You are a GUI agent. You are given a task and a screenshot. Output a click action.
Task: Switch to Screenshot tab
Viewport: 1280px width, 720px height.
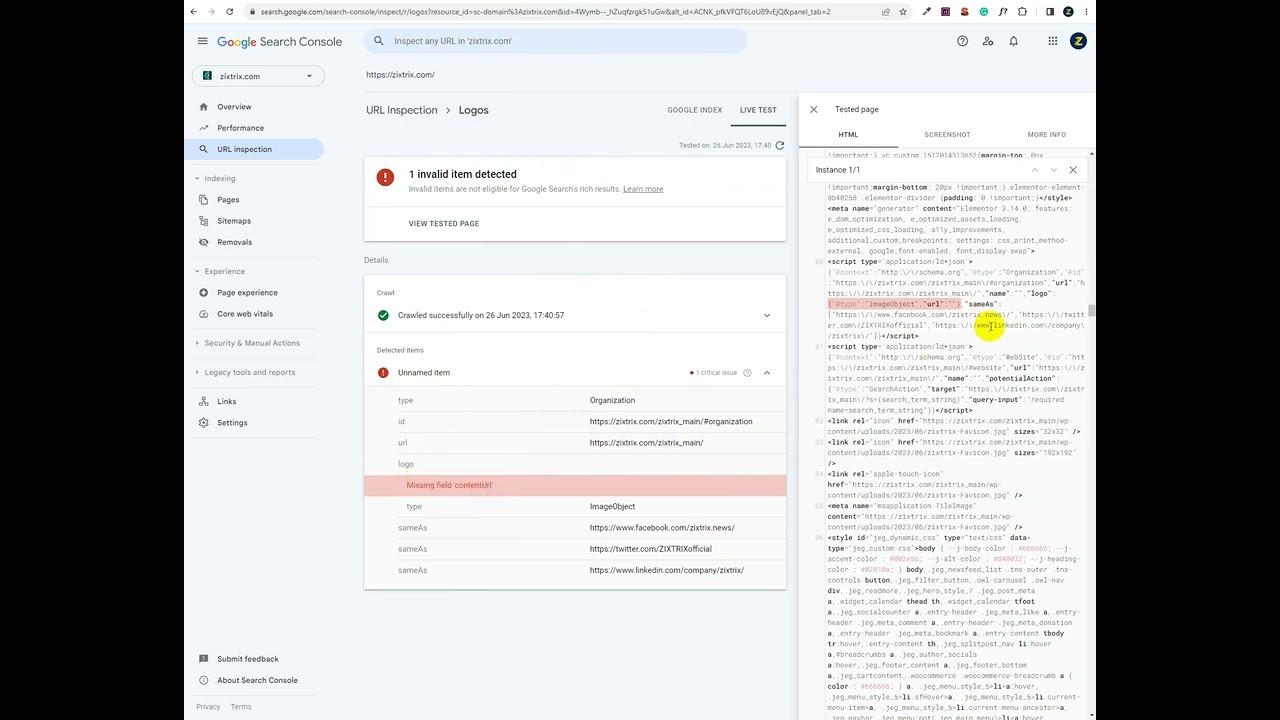point(947,135)
